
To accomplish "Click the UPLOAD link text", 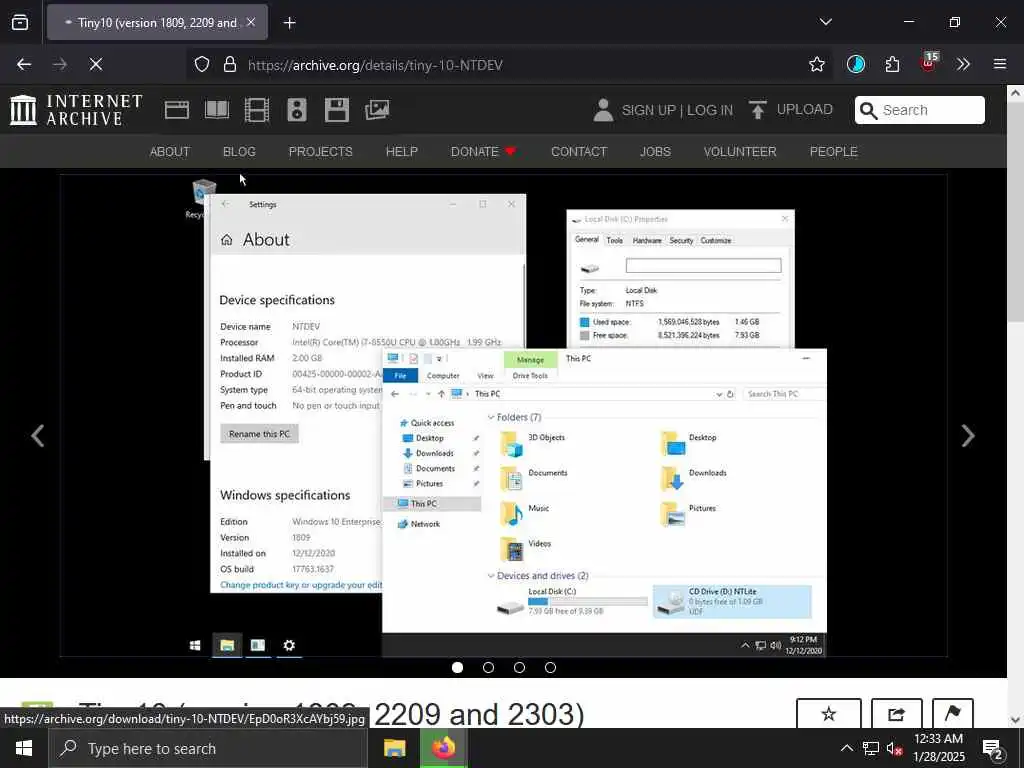I will [x=805, y=110].
